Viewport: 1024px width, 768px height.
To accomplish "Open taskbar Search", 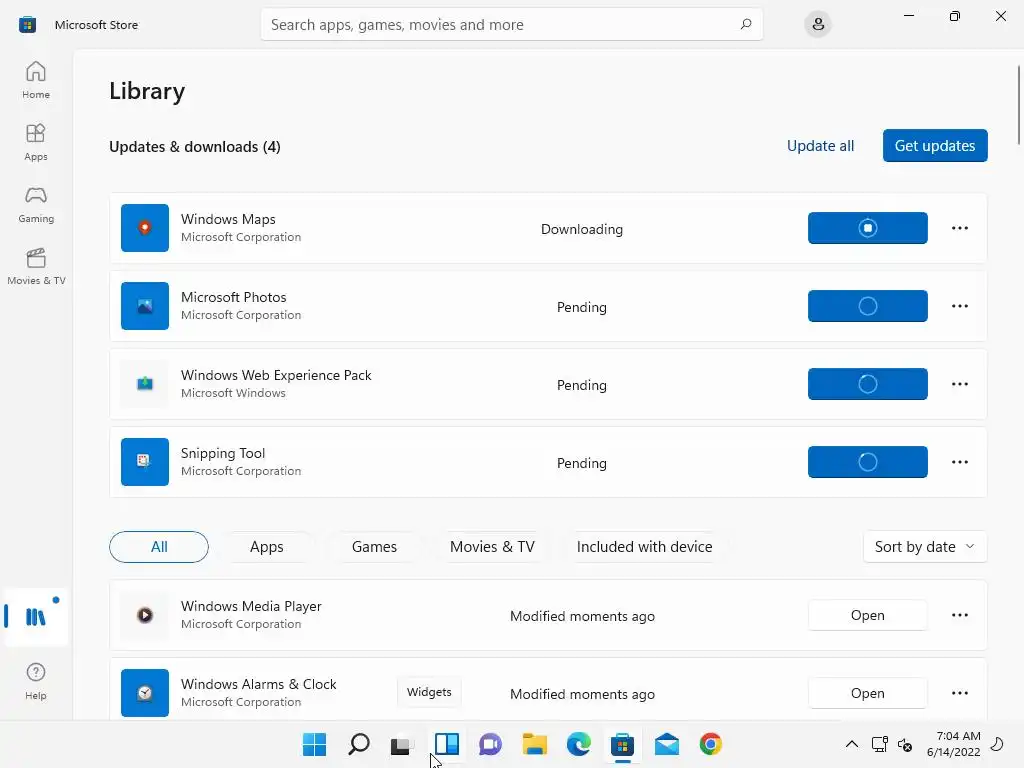I will [x=359, y=744].
